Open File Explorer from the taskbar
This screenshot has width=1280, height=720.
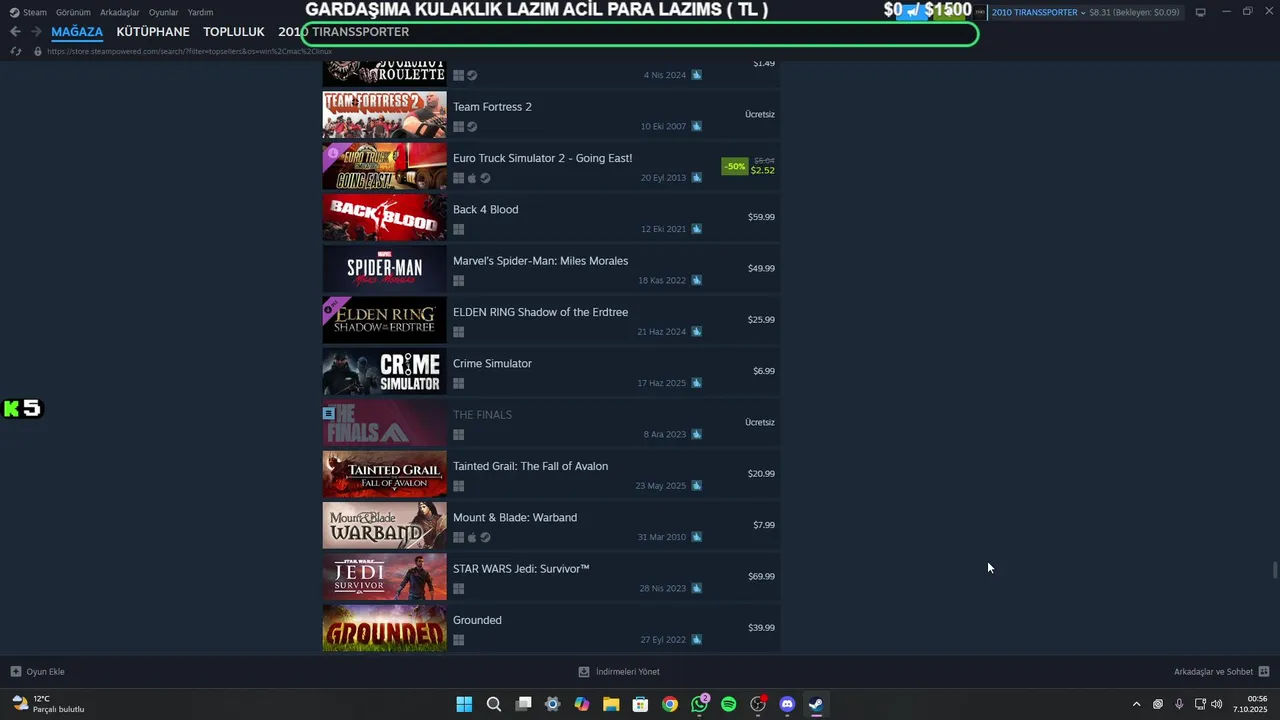click(x=611, y=704)
